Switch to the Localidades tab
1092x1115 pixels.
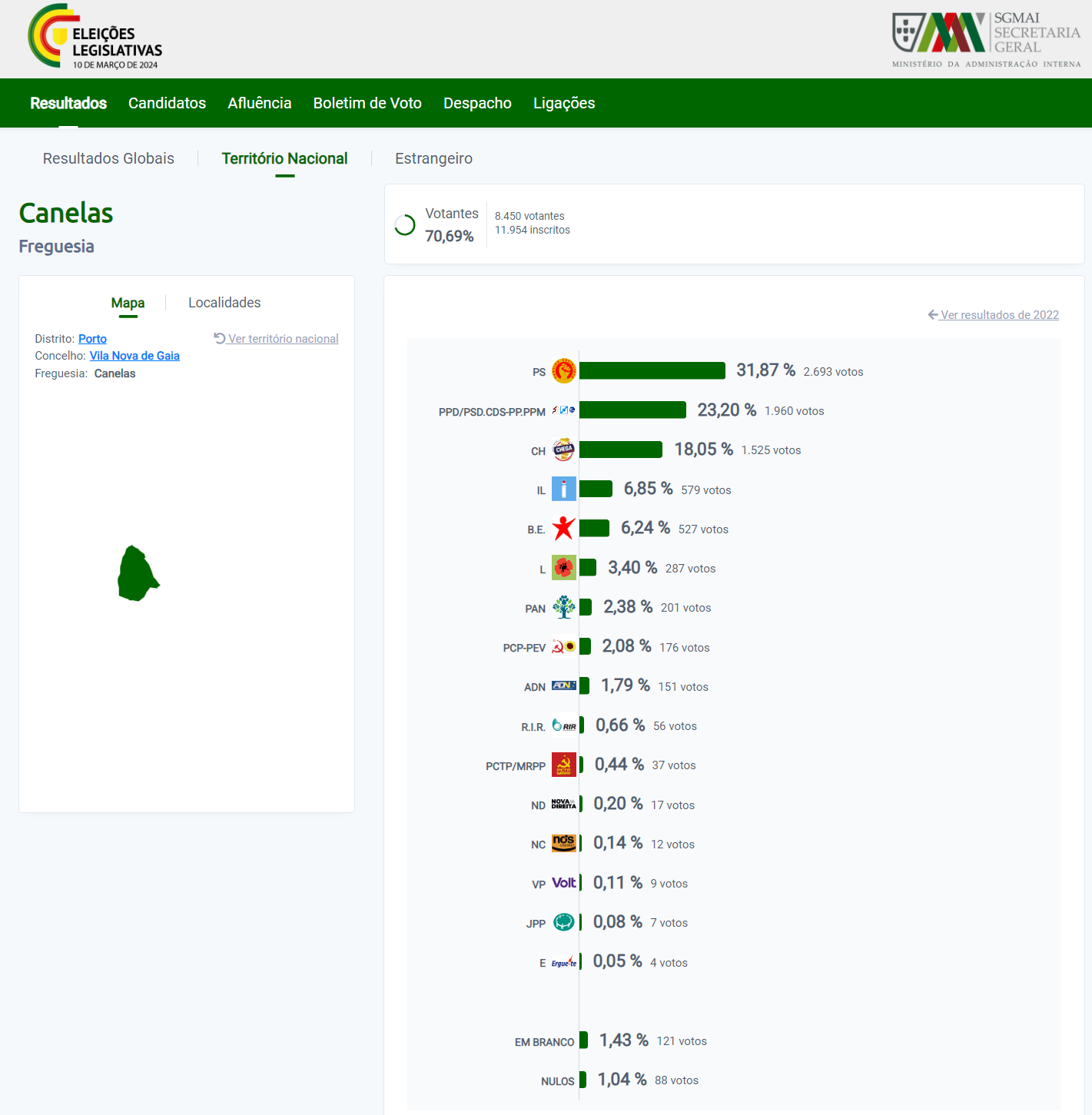pyautogui.click(x=224, y=303)
